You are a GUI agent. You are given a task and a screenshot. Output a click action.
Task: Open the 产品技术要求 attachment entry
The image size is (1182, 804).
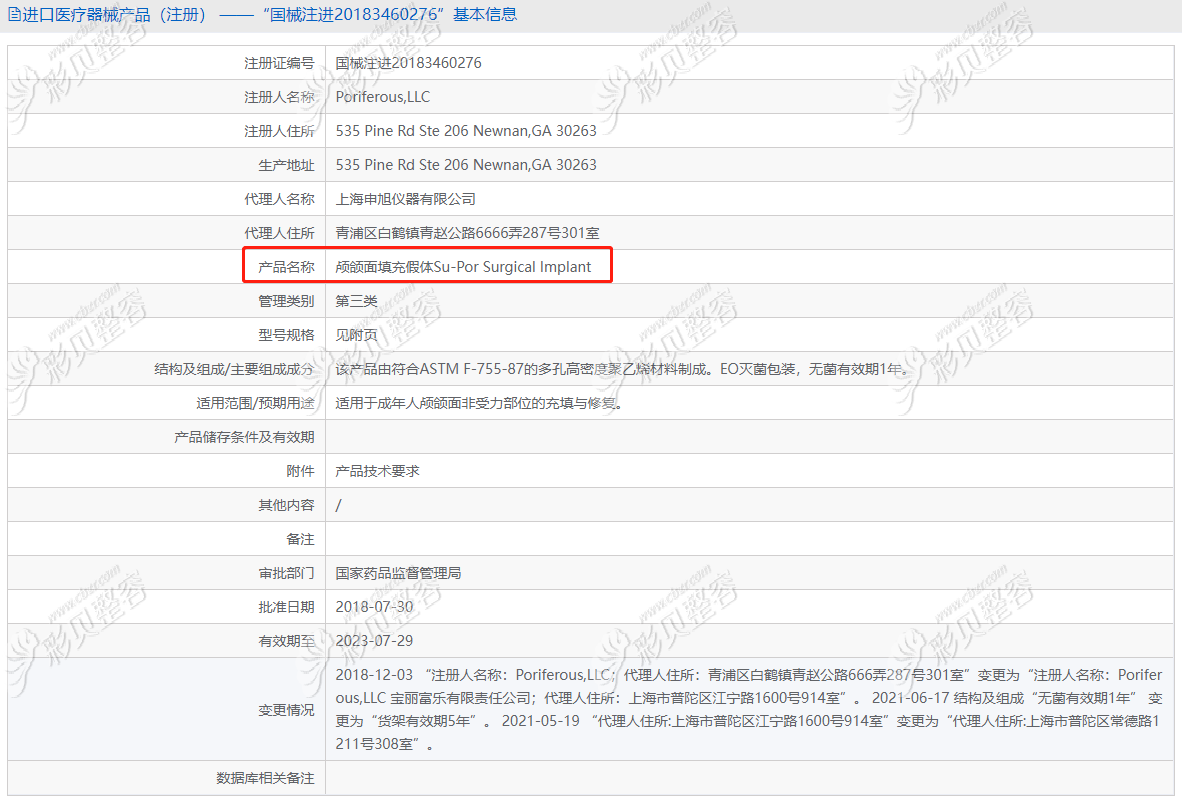coord(378,471)
